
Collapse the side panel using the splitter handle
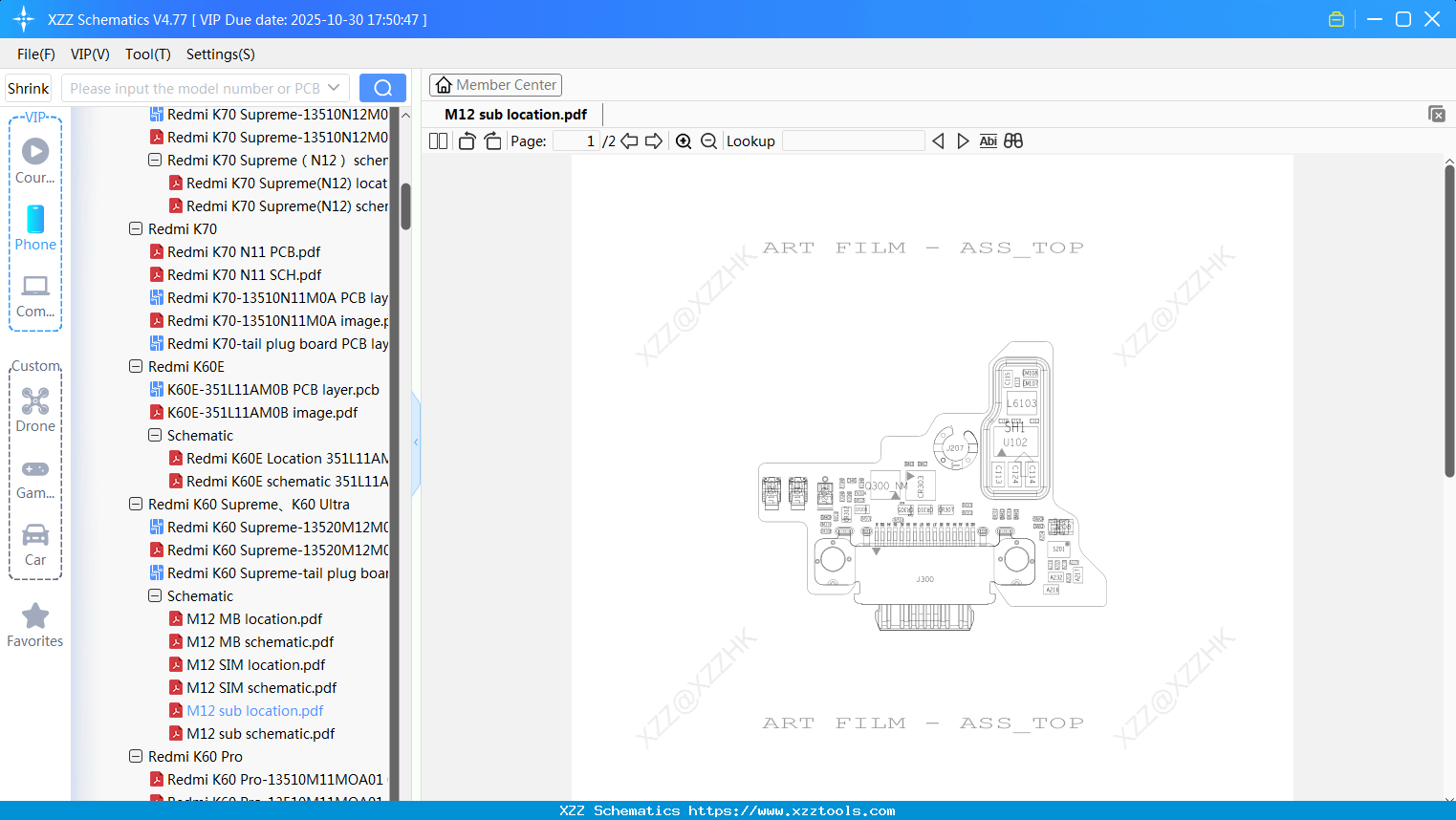tap(416, 442)
